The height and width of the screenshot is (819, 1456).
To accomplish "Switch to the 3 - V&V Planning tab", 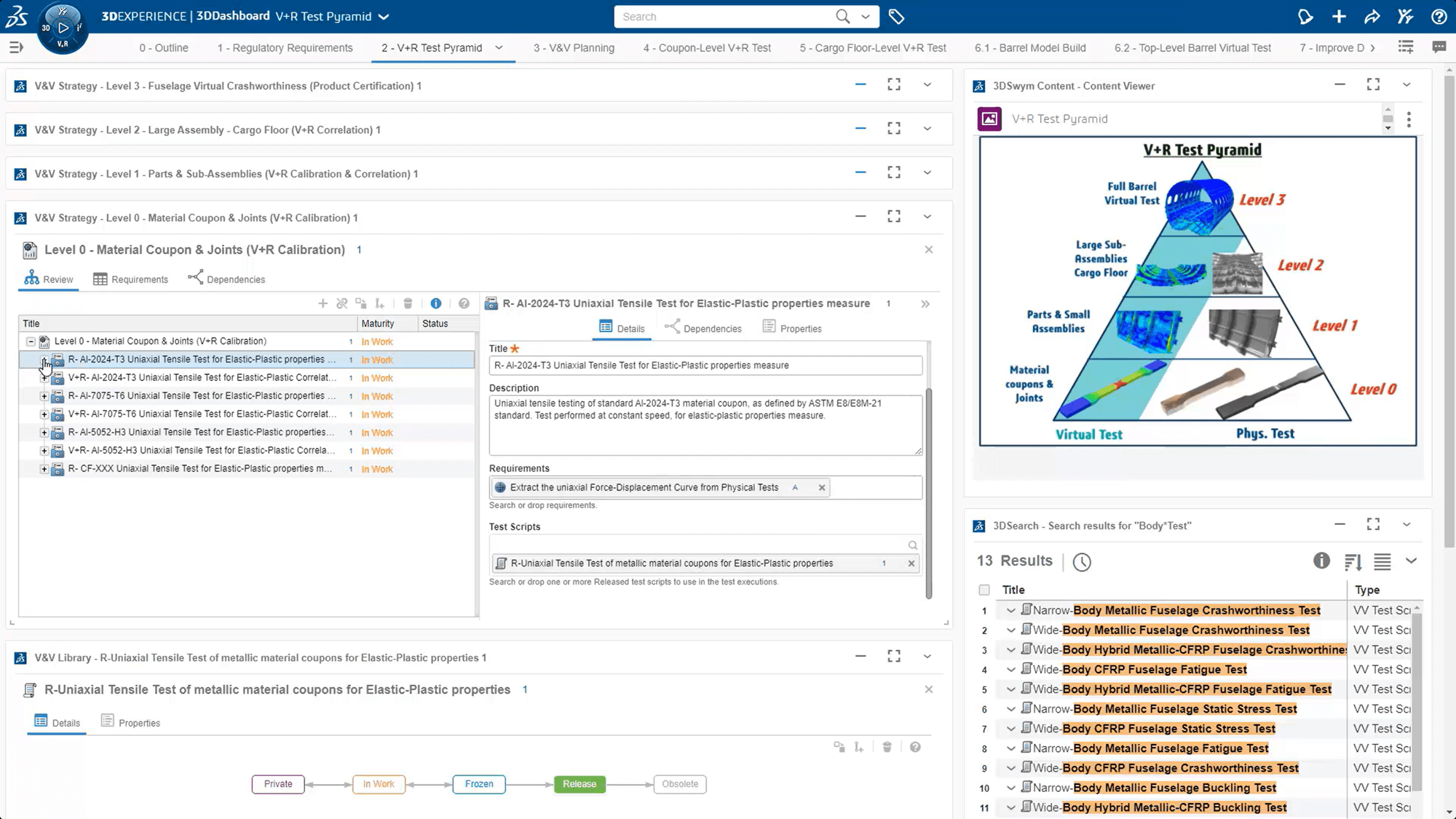I will [574, 47].
